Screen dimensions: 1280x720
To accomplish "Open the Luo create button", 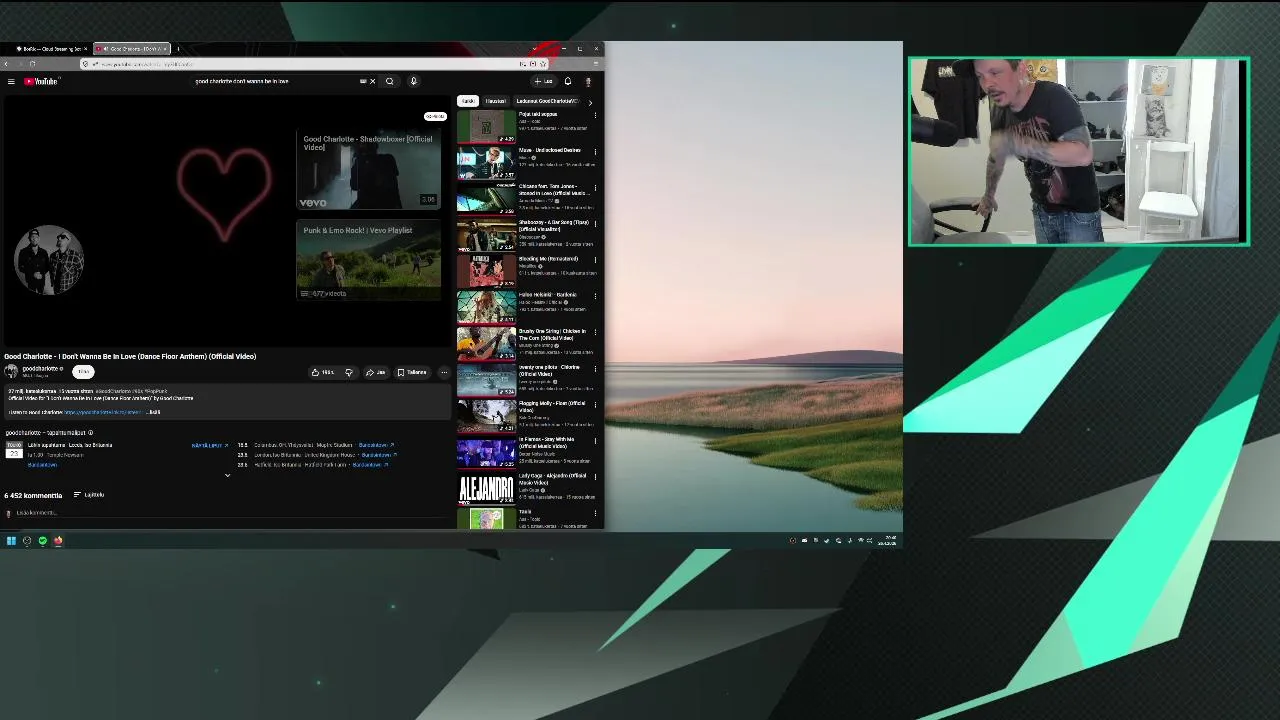I will coord(543,81).
